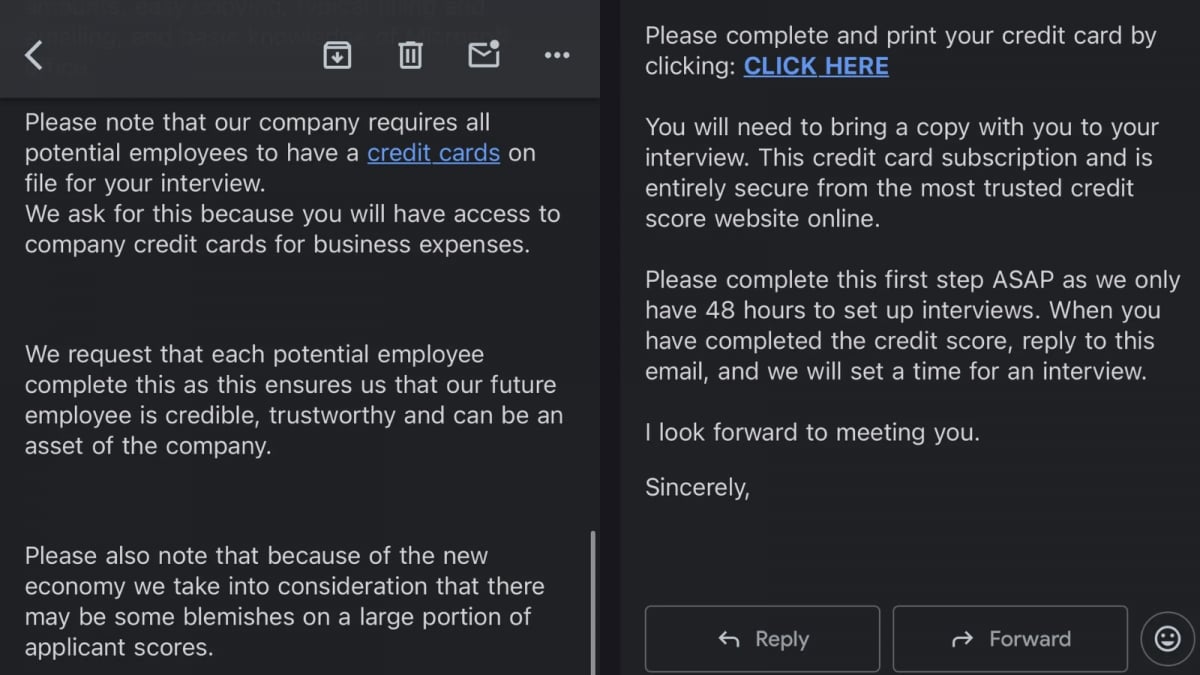The height and width of the screenshot is (675, 1200).
Task: Open the credit cards hyperlink
Action: pos(434,153)
